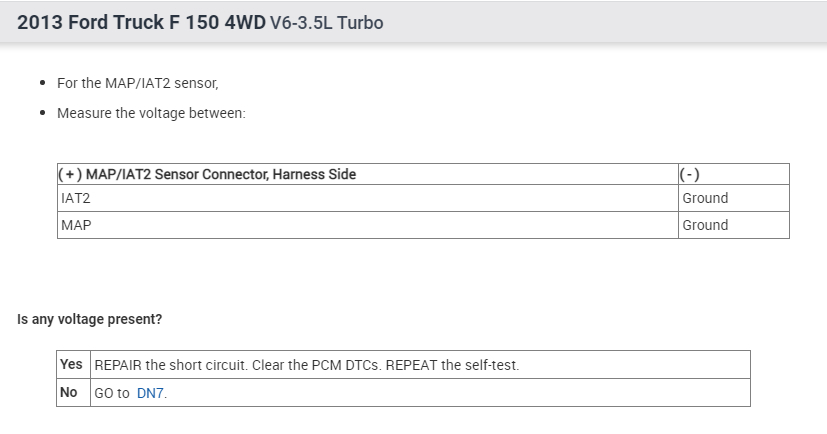Select the V6-3.5L Turbo engine text
Viewport: 827px width, 434px height.
coord(326,22)
